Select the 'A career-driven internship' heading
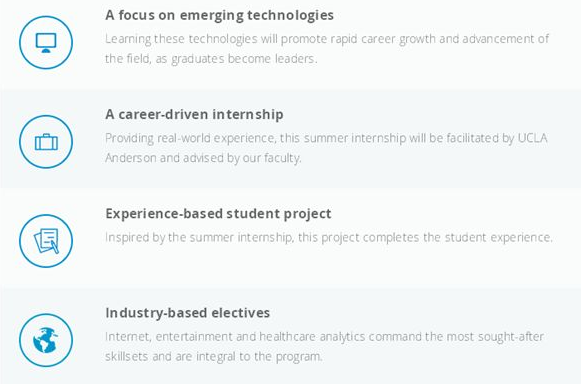The width and height of the screenshot is (581, 384). (194, 114)
